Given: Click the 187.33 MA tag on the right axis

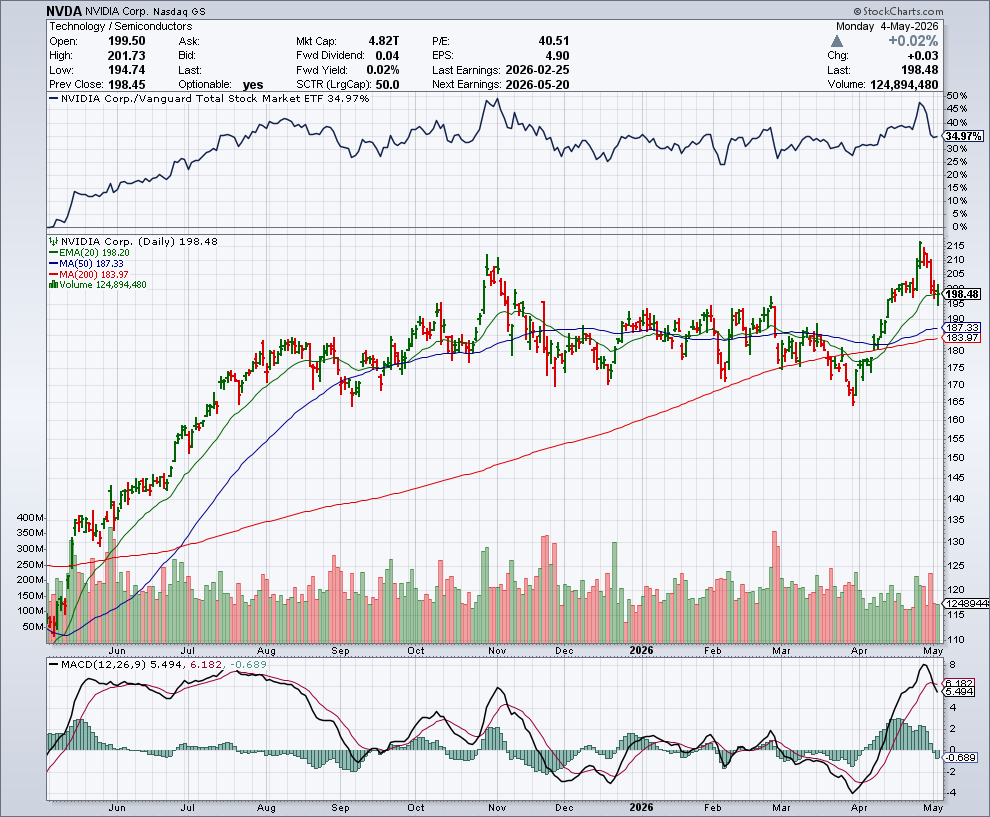Looking at the screenshot, I should [x=963, y=328].
